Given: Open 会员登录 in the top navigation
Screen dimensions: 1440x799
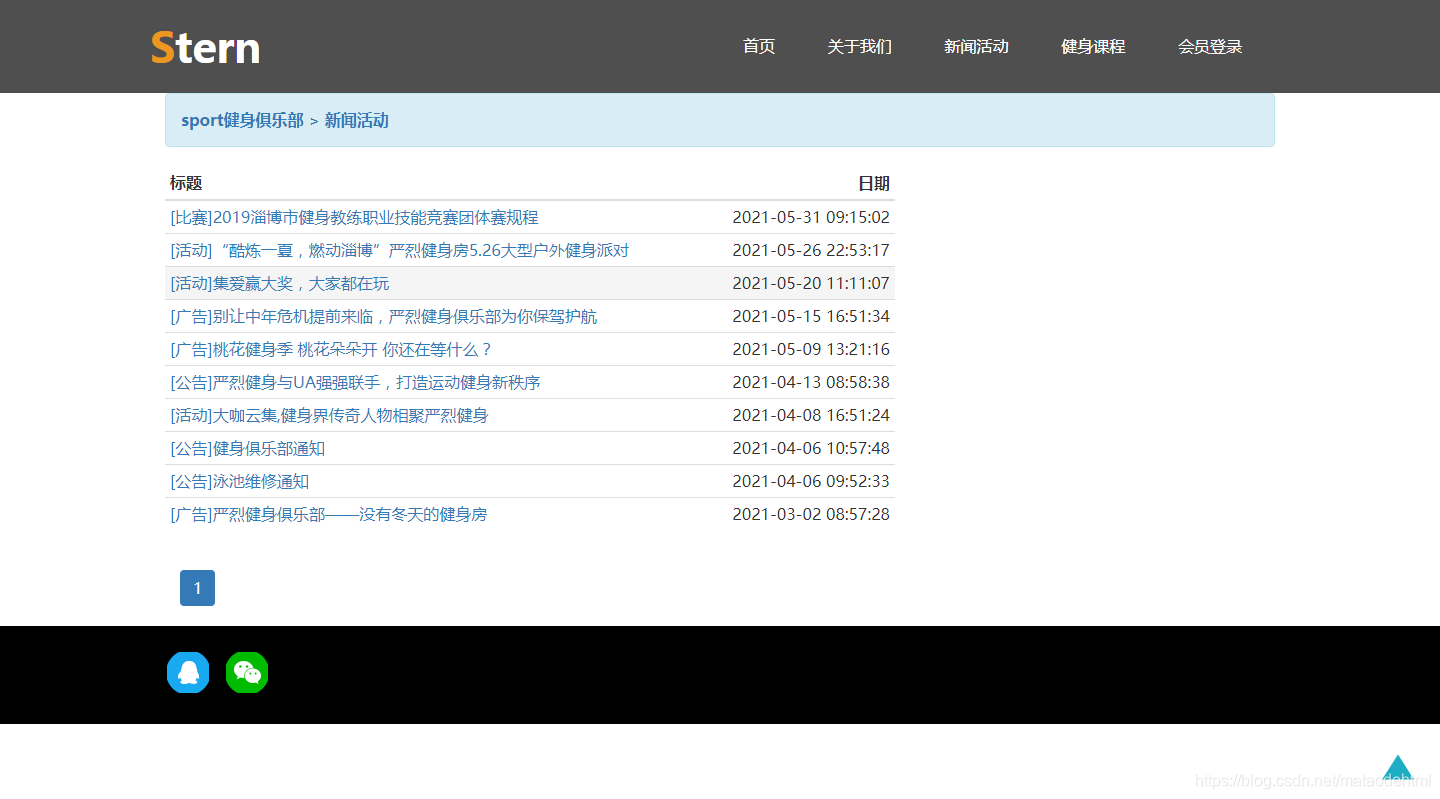Looking at the screenshot, I should coord(1210,46).
